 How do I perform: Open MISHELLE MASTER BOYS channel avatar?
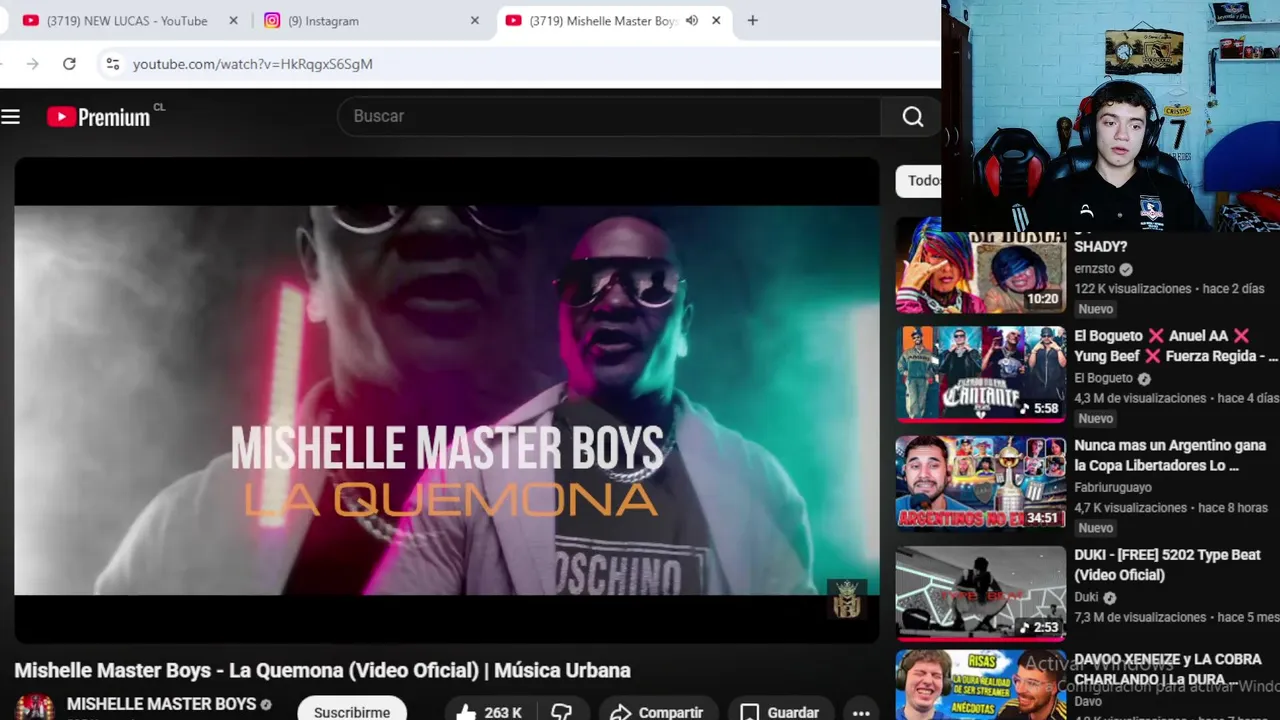35,707
